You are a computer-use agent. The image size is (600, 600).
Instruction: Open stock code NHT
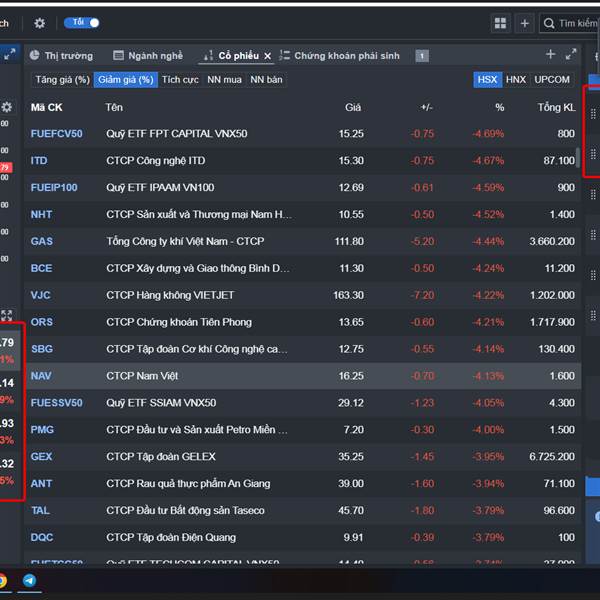click(x=41, y=214)
